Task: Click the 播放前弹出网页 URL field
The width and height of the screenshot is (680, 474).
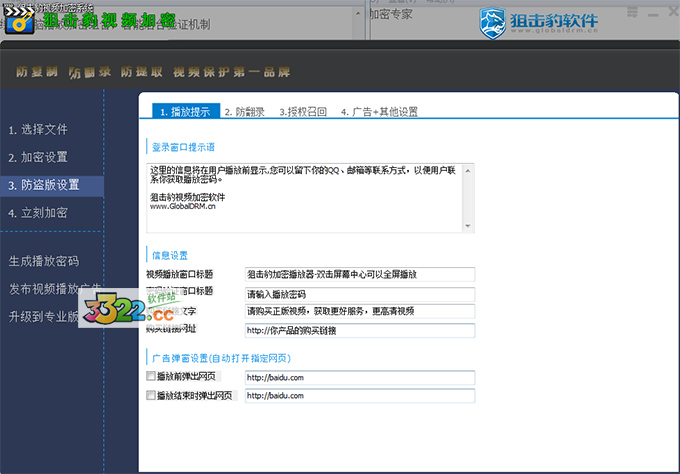Action: 360,377
